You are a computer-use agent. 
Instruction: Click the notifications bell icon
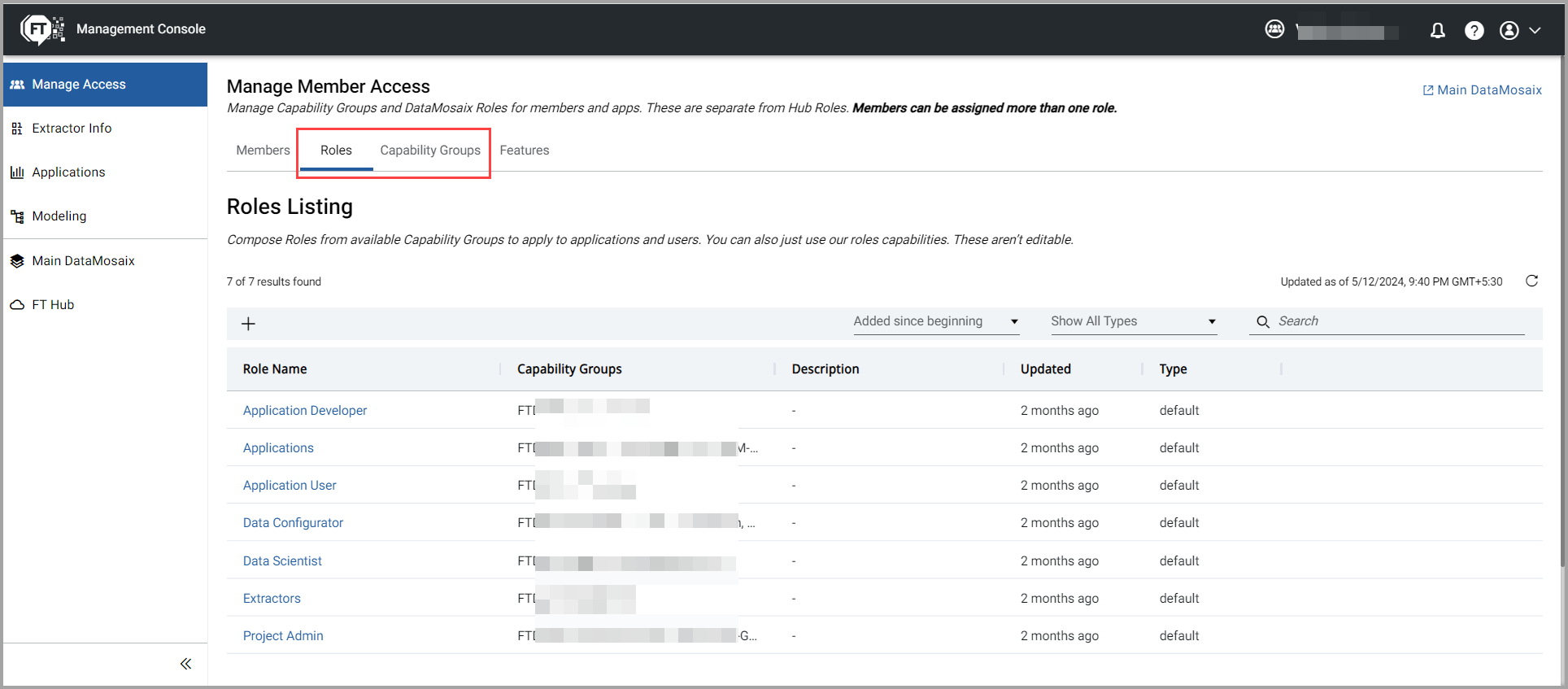[x=1437, y=31]
